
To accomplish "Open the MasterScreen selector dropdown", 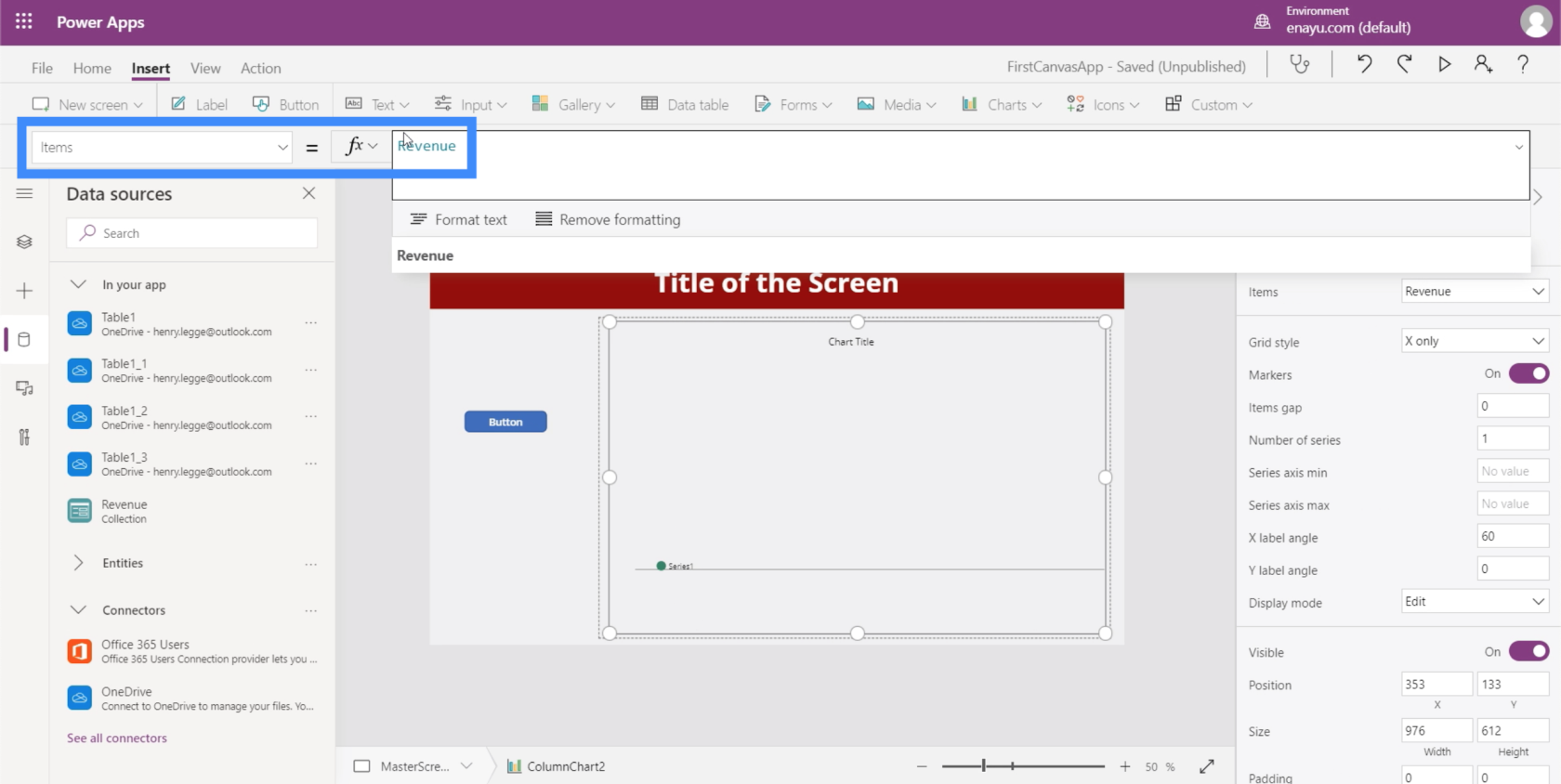I will [466, 766].
